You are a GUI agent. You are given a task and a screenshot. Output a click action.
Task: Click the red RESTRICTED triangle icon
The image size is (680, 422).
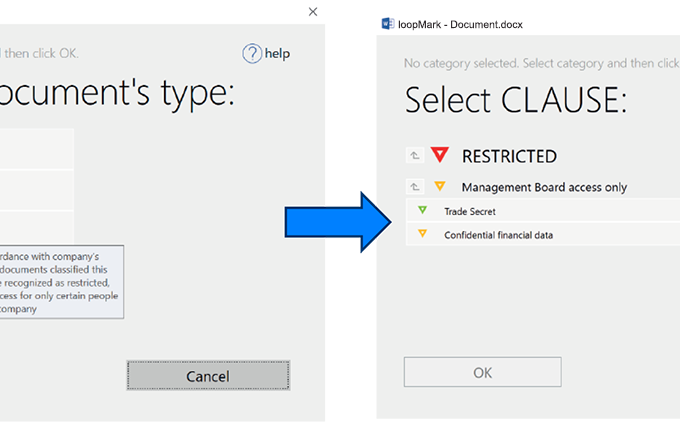[440, 155]
